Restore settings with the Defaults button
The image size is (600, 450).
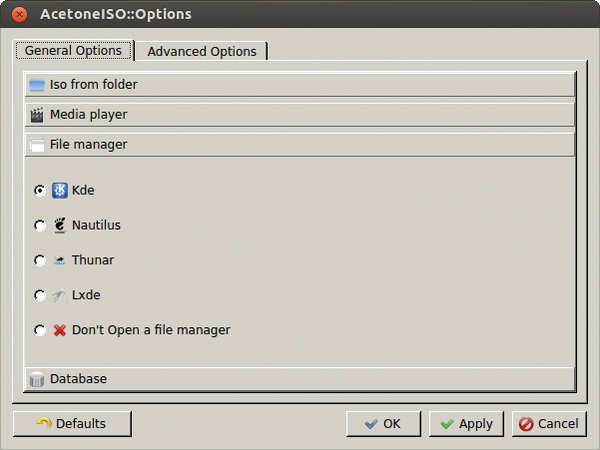72,424
